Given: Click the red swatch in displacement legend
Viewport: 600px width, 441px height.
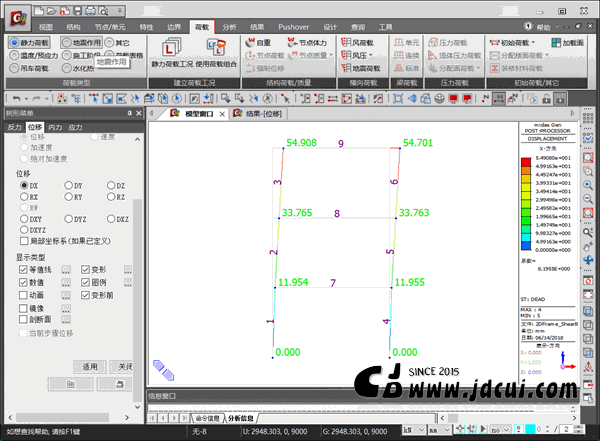Looking at the screenshot, I should [x=526, y=162].
